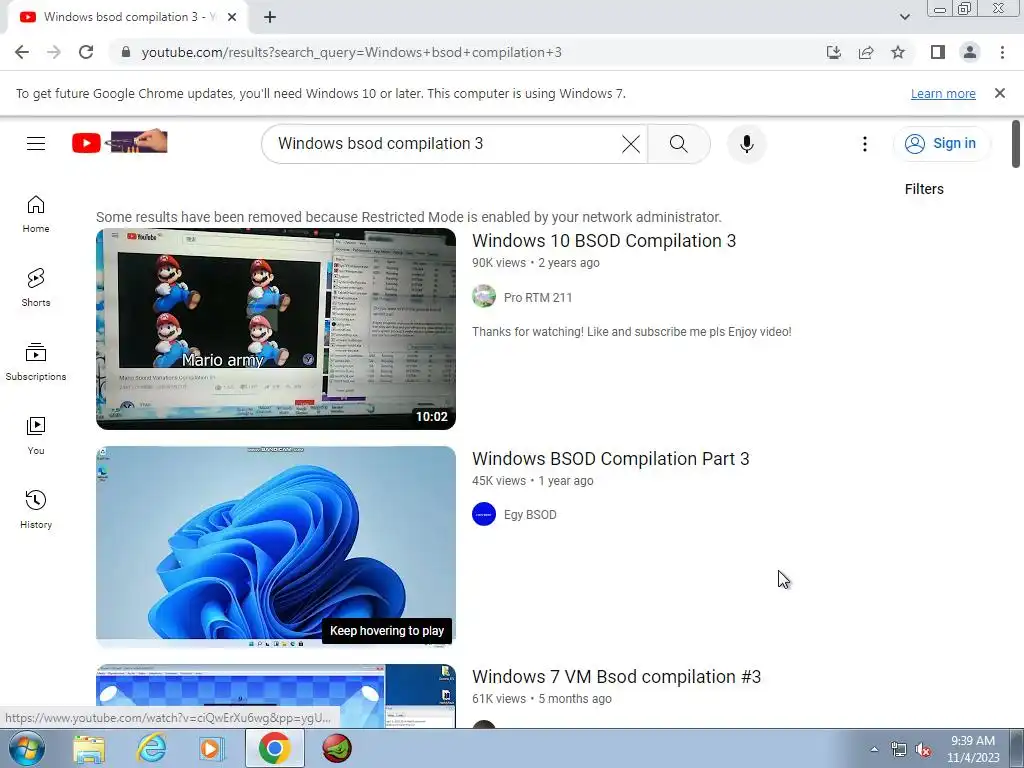Go back with the browser back arrow

coord(22,52)
